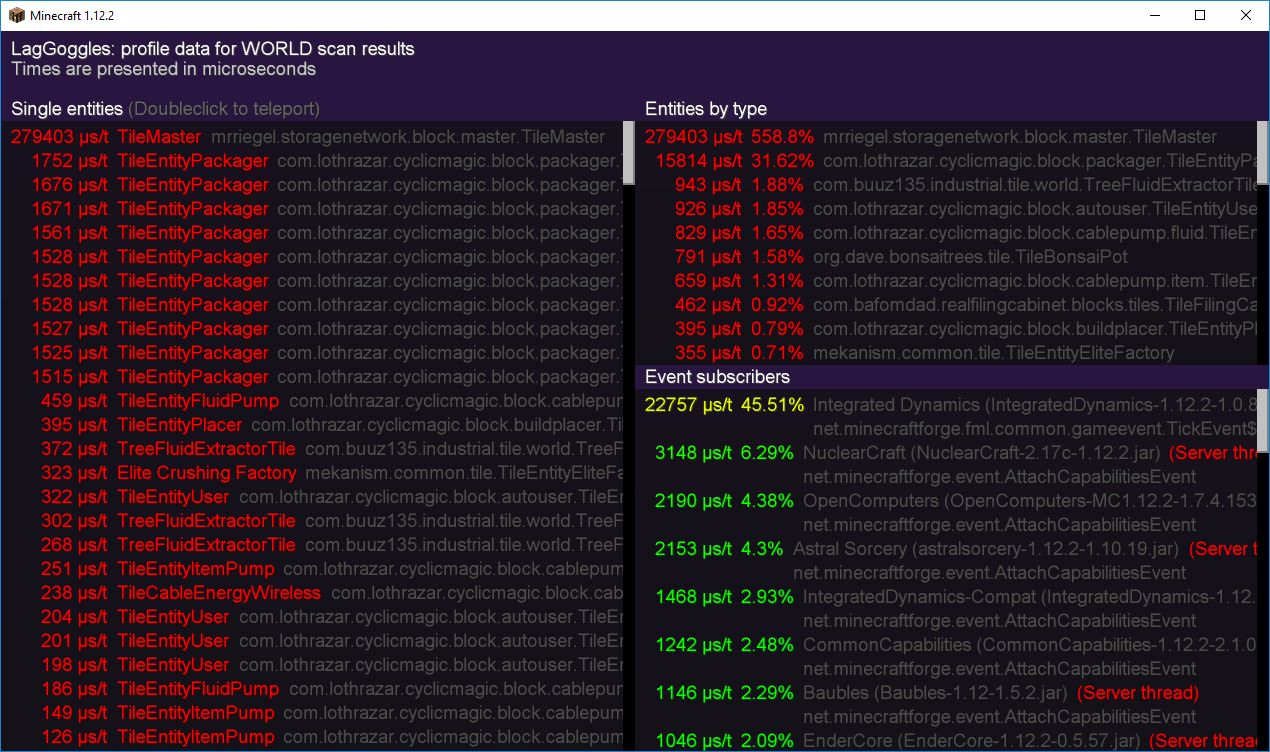Click the OpenComputers 4.38% event row
The width and height of the screenshot is (1270, 752).
click(x=948, y=513)
